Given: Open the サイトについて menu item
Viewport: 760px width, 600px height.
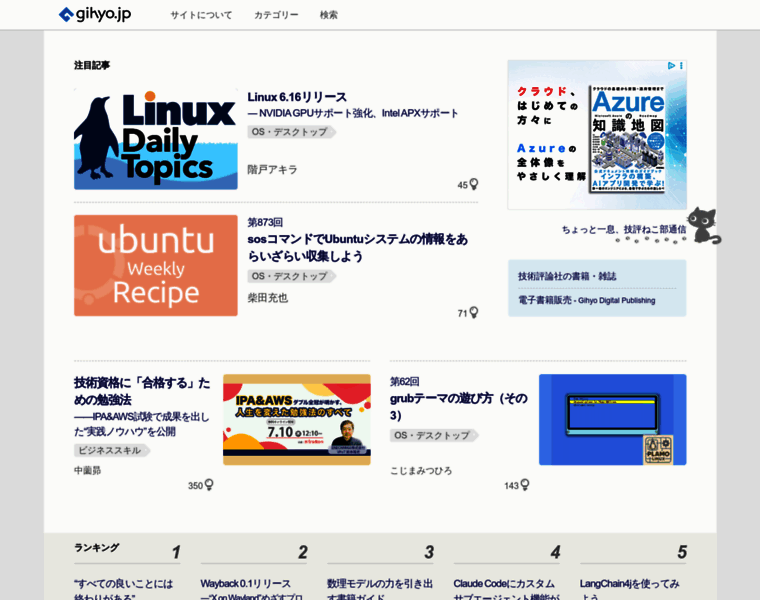Looking at the screenshot, I should click(201, 15).
